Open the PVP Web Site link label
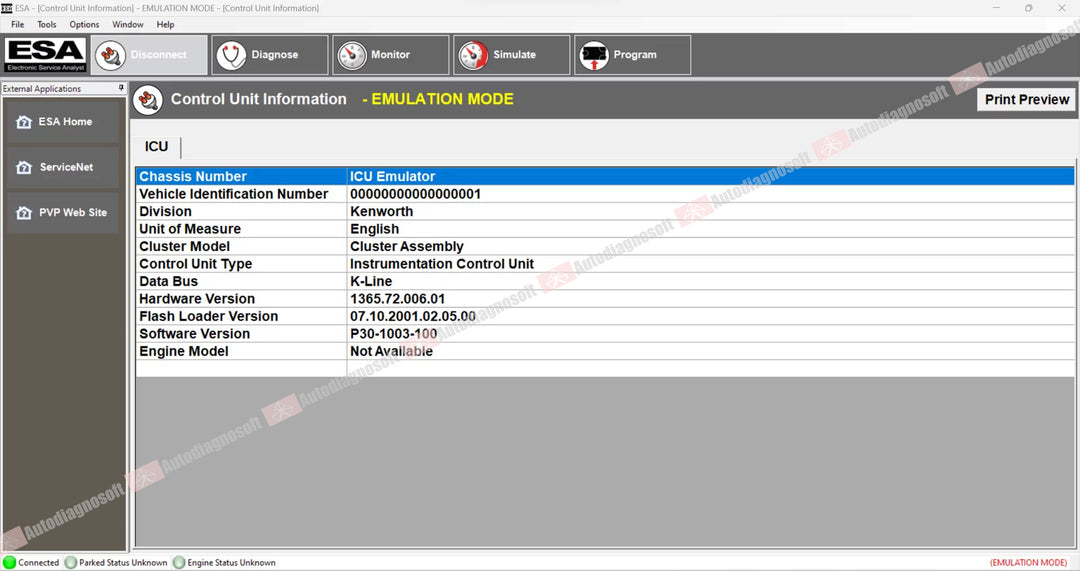Image resolution: width=1080 pixels, height=571 pixels. 73,213
